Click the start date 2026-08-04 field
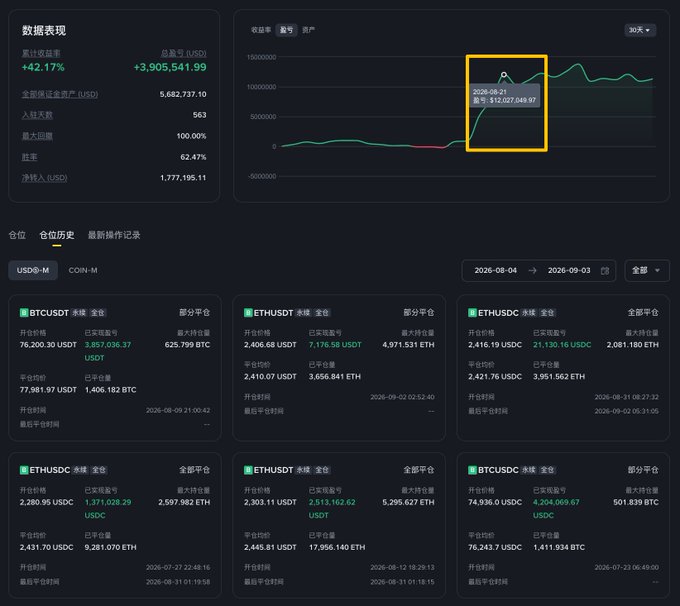This screenshot has height=606, width=680. tap(496, 271)
